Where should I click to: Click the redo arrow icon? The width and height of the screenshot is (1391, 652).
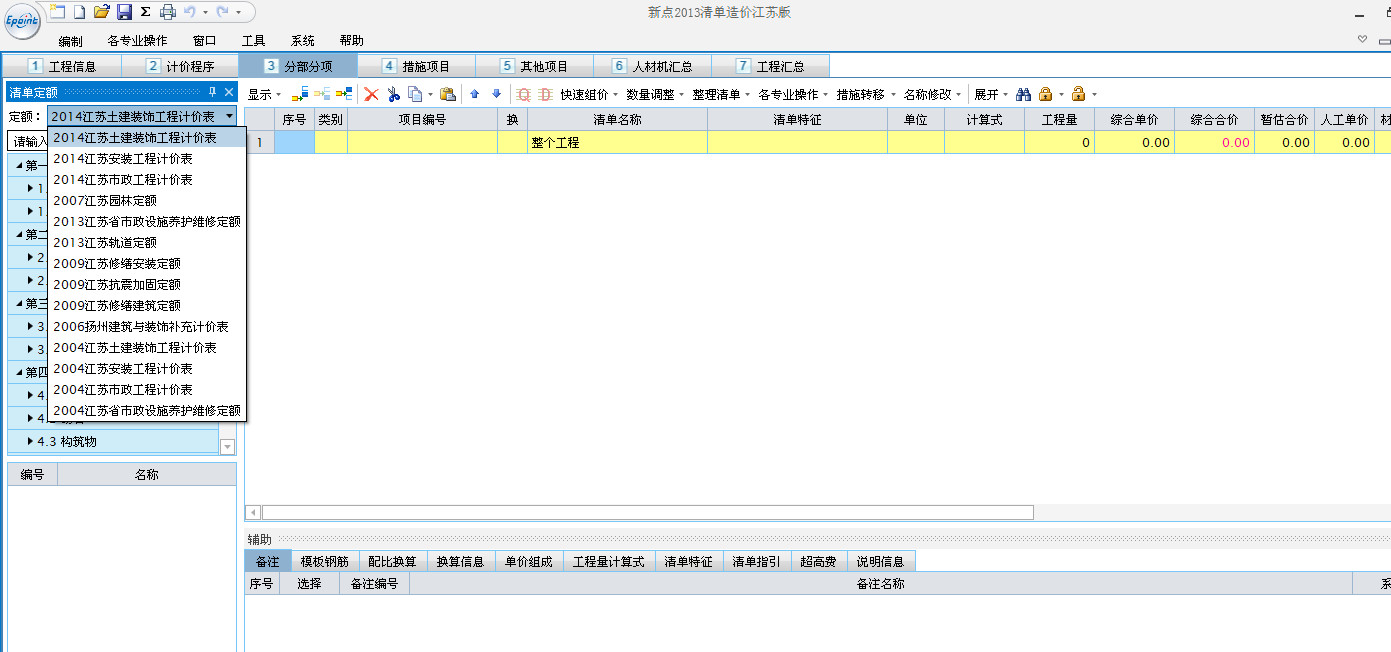pos(222,12)
